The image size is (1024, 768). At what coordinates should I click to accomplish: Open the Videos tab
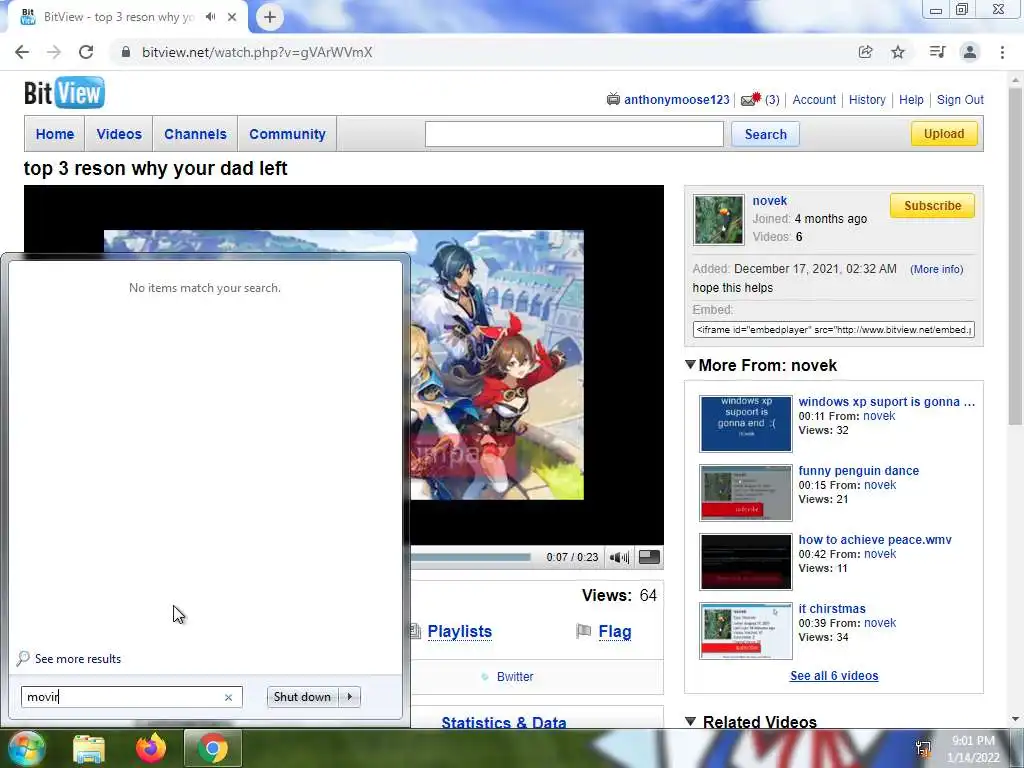point(119,134)
